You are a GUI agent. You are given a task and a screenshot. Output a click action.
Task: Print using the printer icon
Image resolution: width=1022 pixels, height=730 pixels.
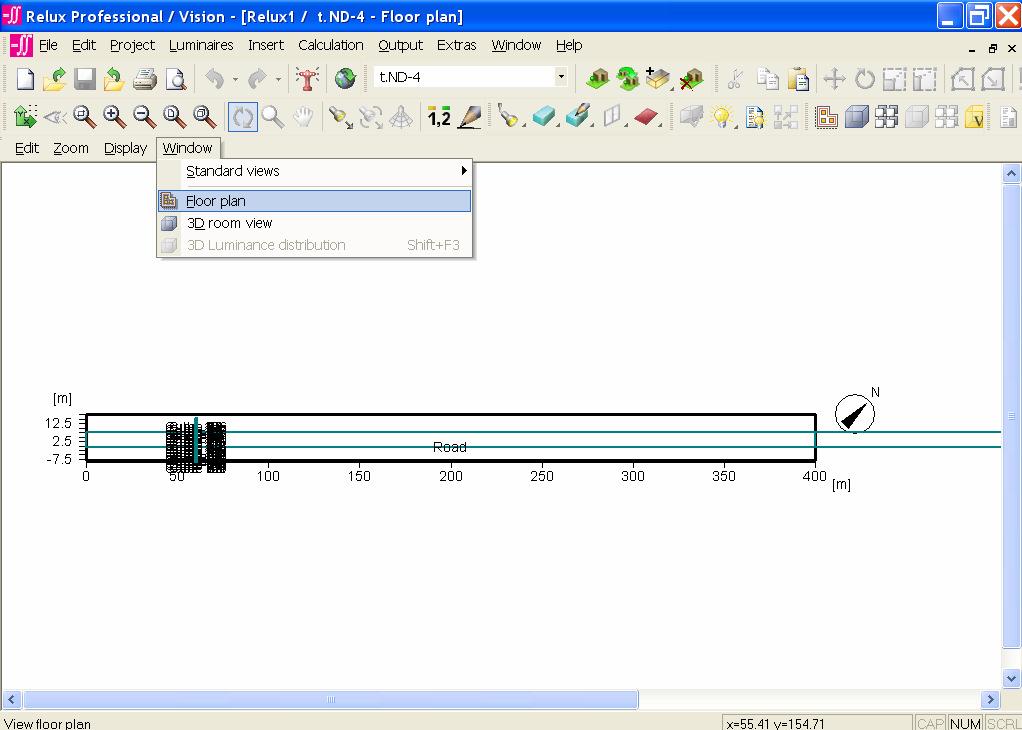click(145, 79)
